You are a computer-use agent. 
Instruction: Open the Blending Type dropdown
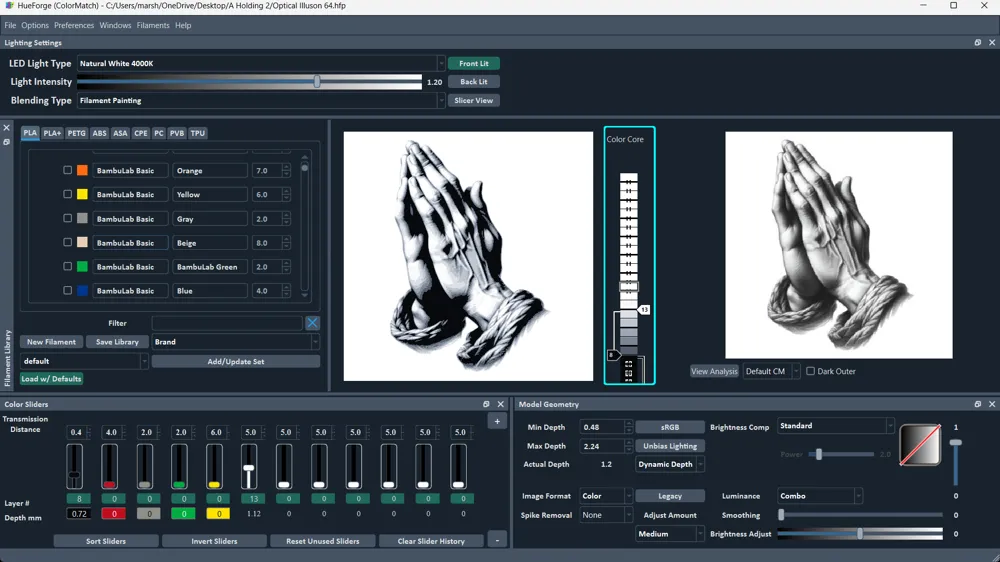coord(261,101)
